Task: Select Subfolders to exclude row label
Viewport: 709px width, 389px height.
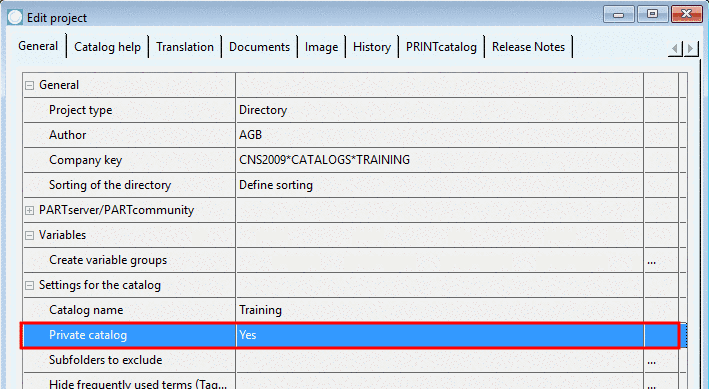Action: click(x=105, y=360)
